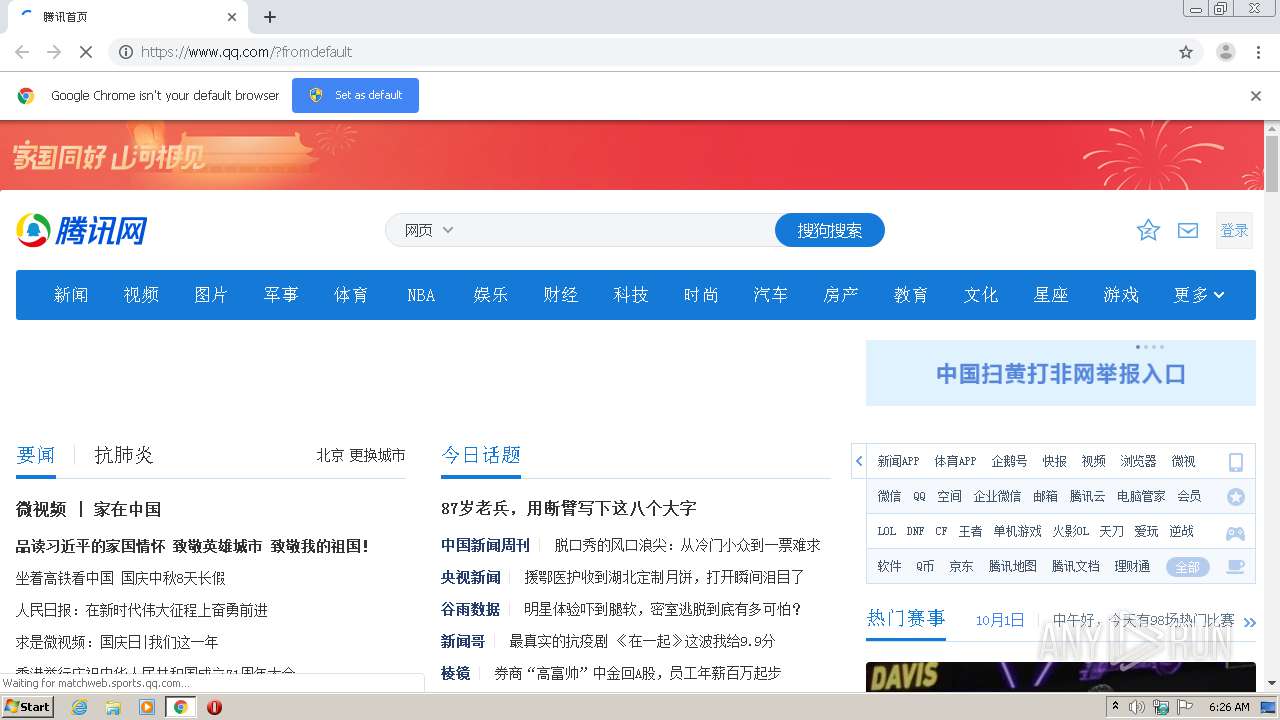Click the Chrome taskbar icon
1280x720 pixels.
click(x=181, y=707)
